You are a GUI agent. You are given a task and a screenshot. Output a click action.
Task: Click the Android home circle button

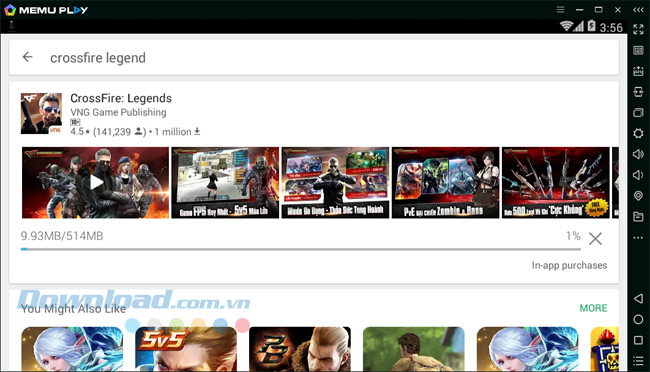(638, 319)
